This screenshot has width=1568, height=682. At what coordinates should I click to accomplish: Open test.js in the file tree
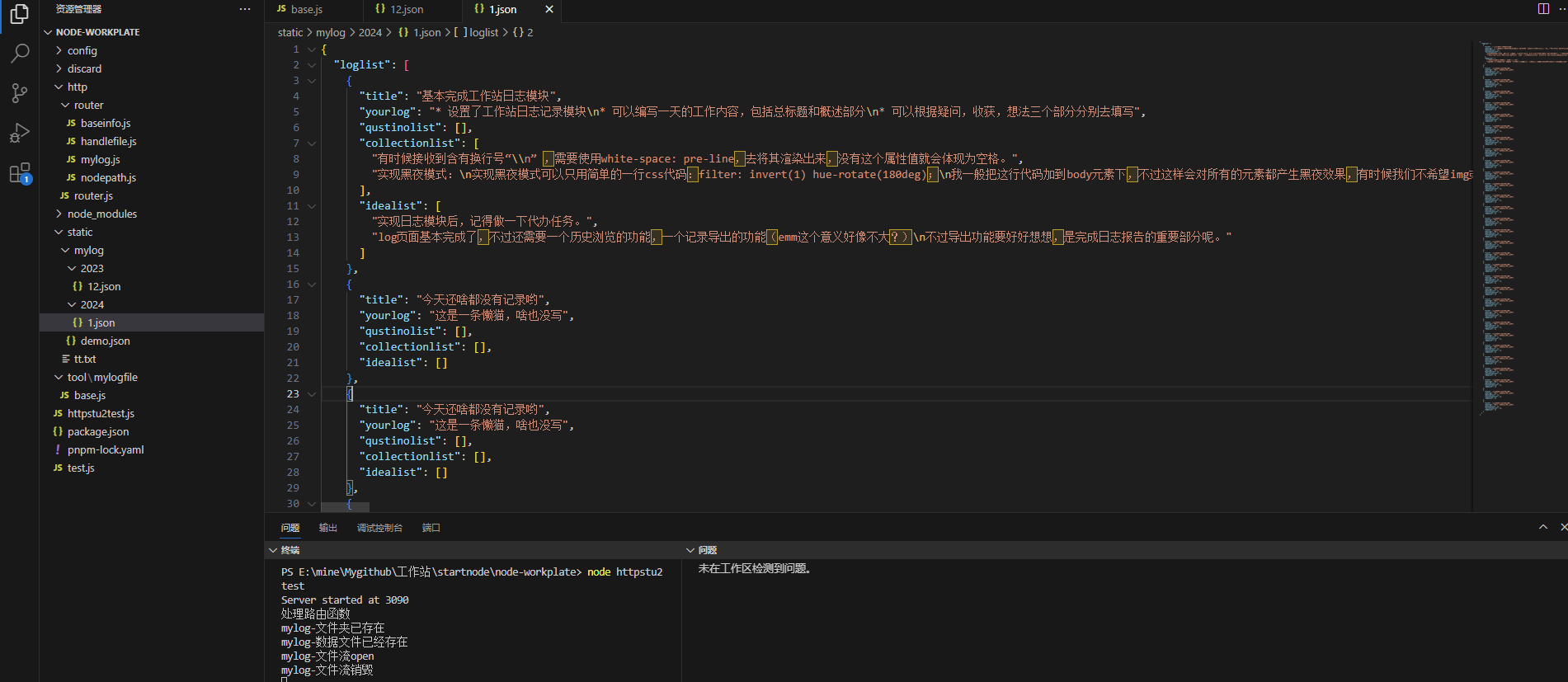[152, 468]
